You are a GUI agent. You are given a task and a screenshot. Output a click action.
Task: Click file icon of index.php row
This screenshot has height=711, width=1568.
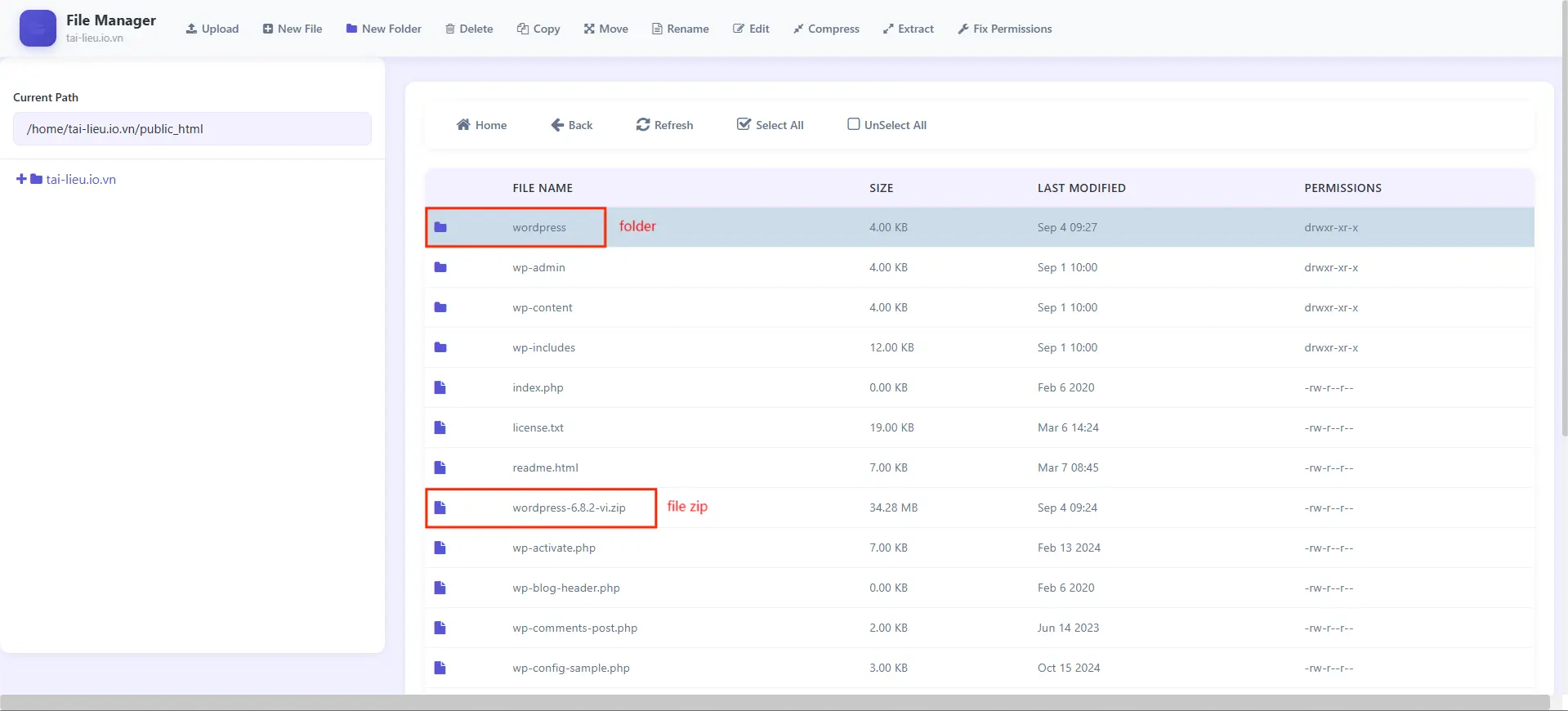[440, 387]
